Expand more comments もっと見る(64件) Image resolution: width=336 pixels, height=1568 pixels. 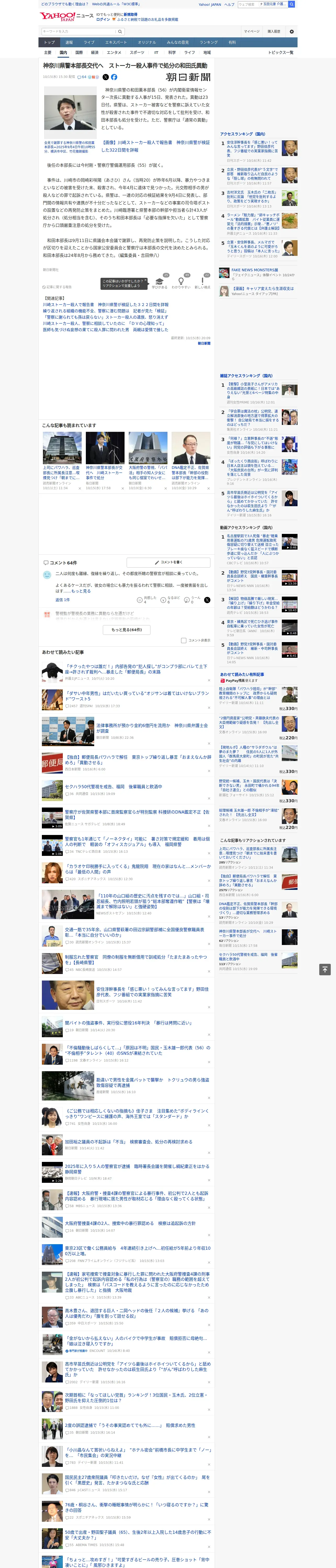pos(127,630)
